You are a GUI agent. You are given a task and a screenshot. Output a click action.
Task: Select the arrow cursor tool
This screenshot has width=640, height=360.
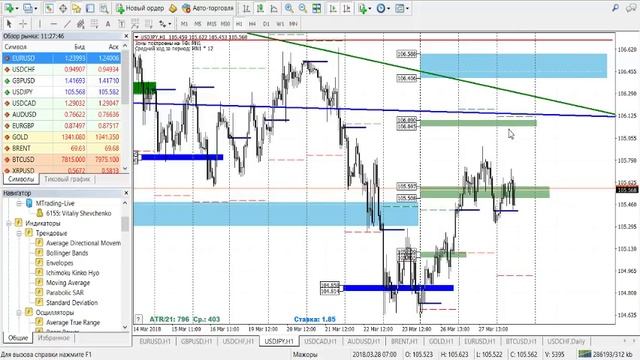[9, 24]
